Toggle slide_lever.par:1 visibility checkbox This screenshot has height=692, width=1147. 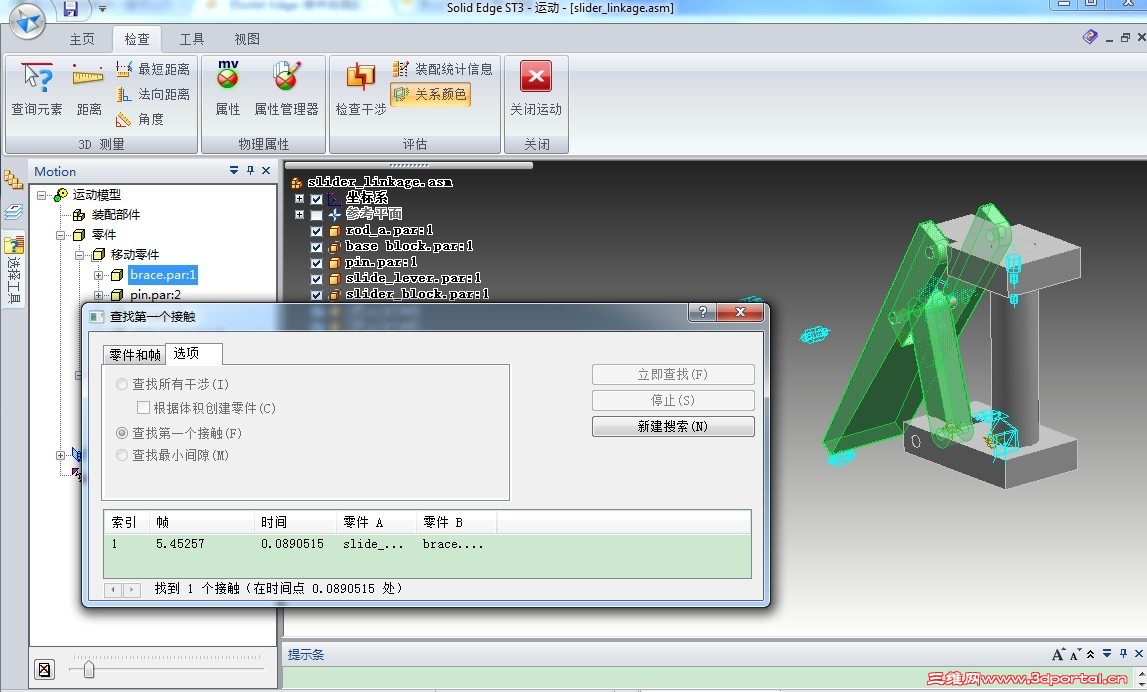pyautogui.click(x=316, y=279)
